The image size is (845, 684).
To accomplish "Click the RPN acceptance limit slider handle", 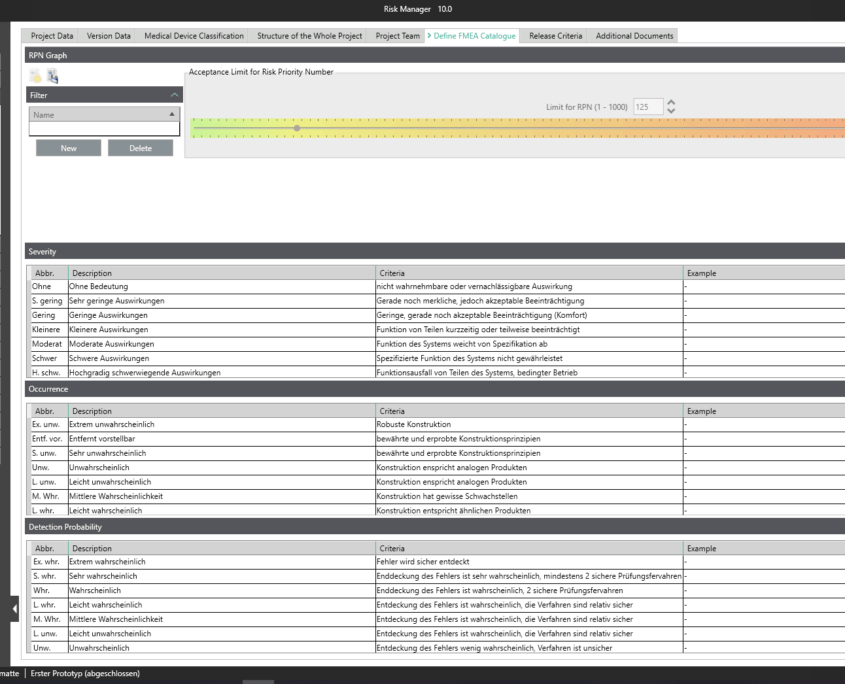I will click(296, 128).
